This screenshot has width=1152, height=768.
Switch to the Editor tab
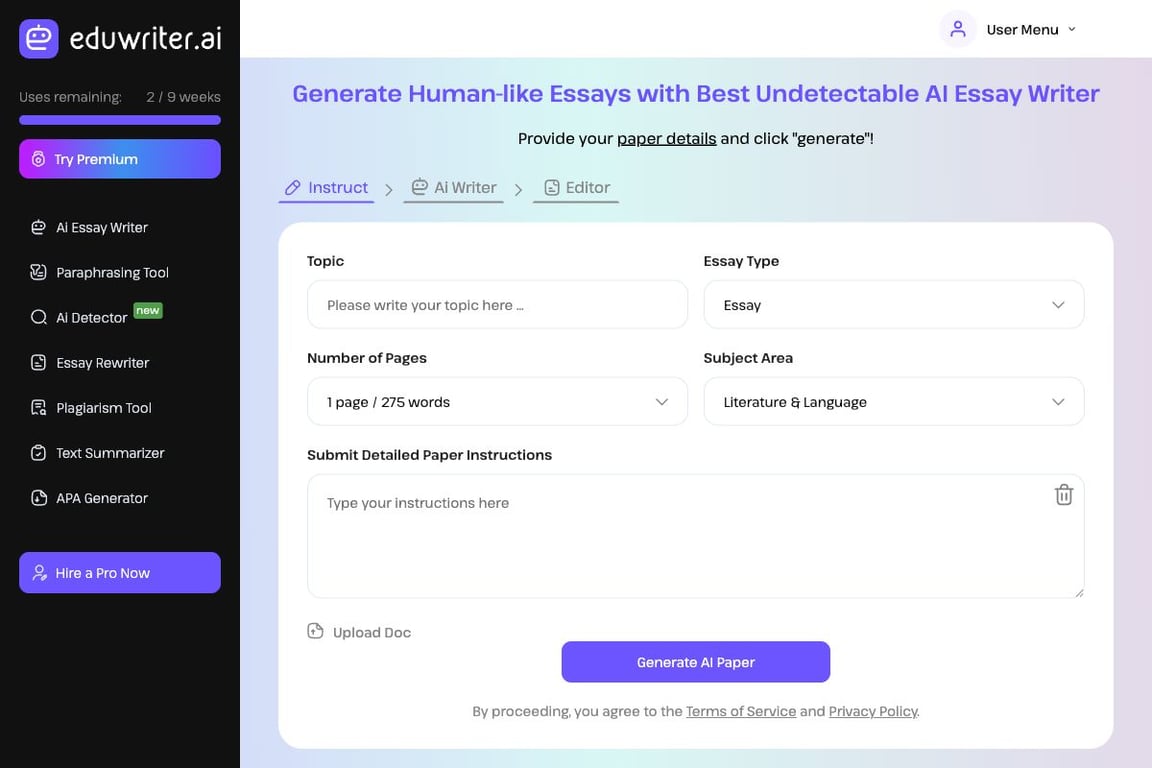(x=577, y=188)
